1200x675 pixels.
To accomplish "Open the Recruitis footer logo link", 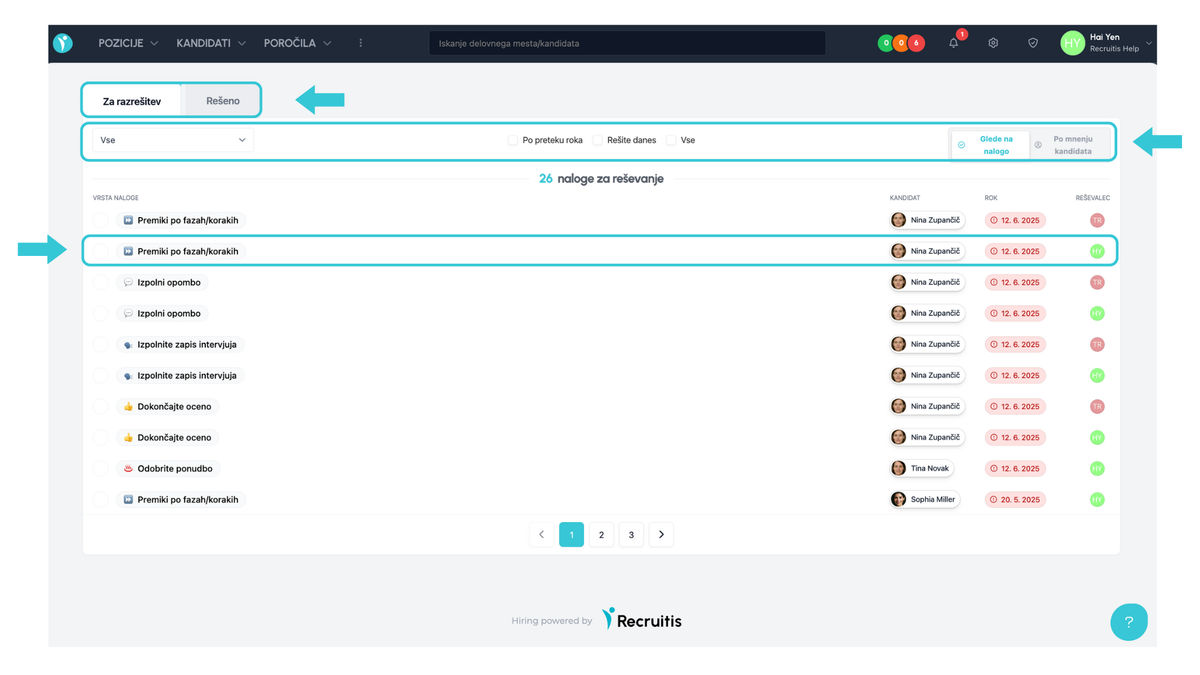I will [641, 620].
